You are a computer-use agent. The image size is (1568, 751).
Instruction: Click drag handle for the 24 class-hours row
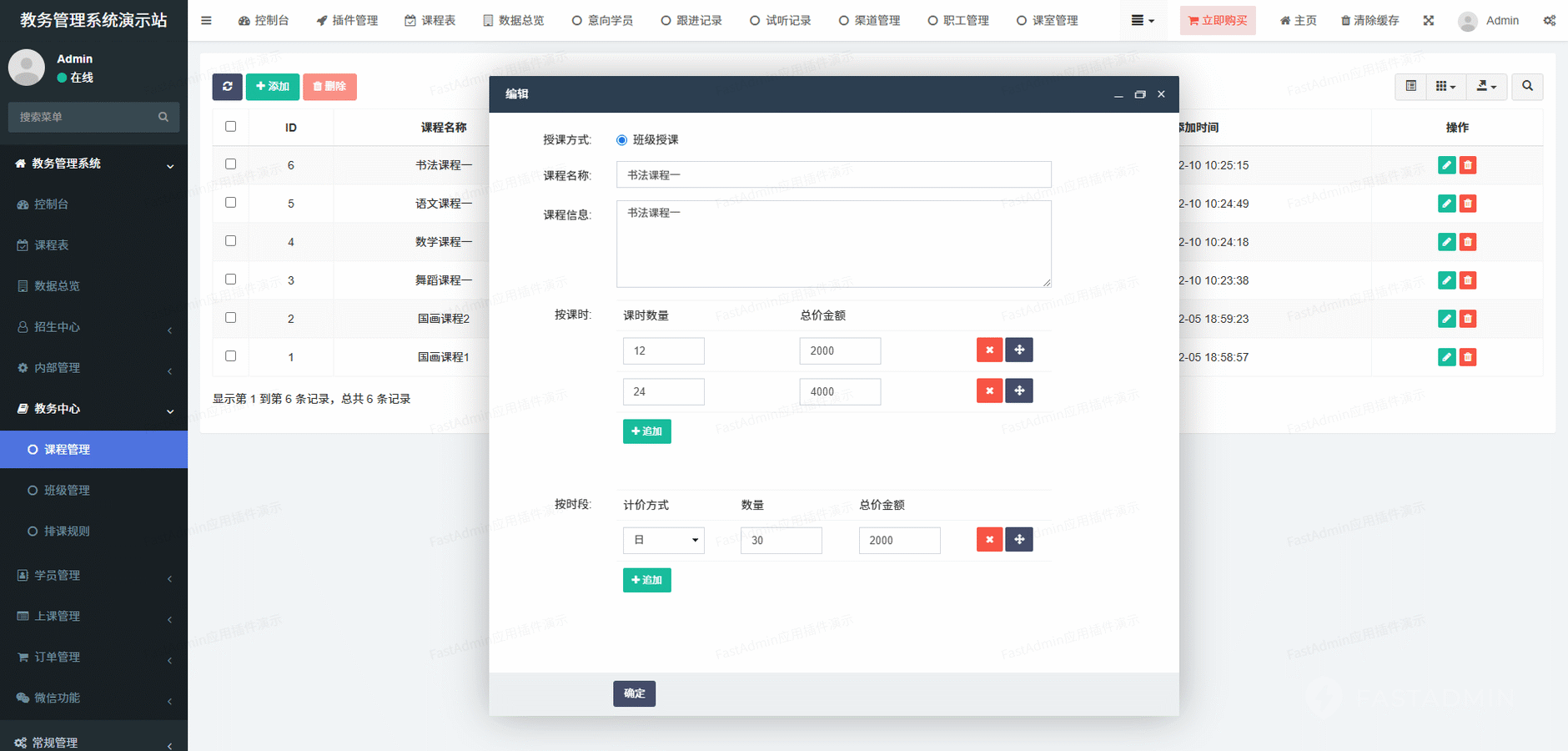coord(1019,391)
